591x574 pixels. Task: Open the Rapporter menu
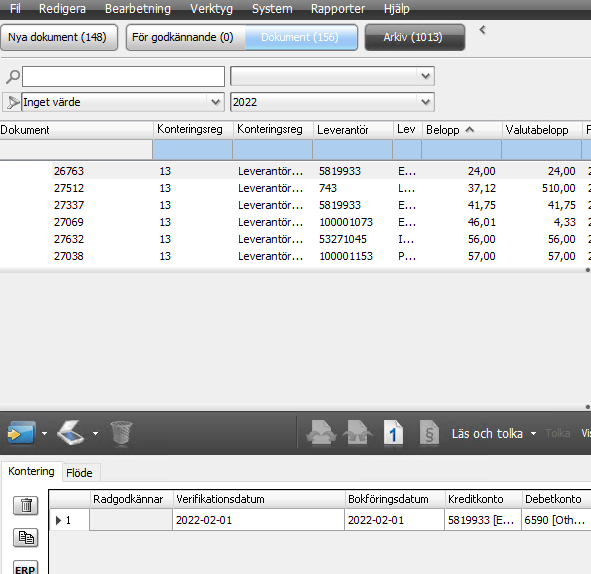338,8
